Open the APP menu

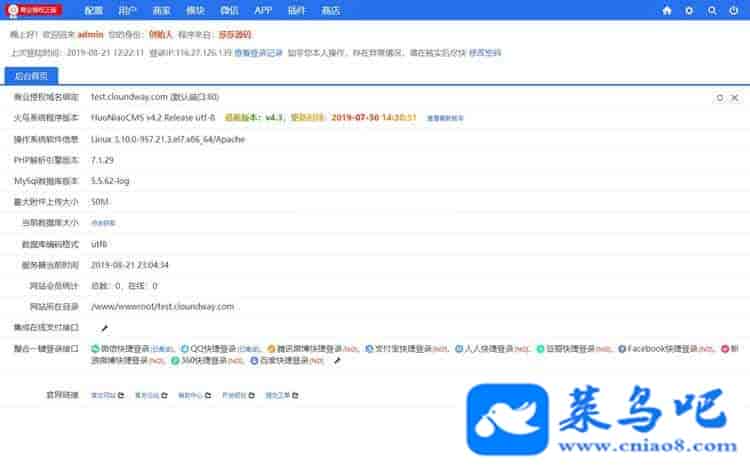coord(263,11)
